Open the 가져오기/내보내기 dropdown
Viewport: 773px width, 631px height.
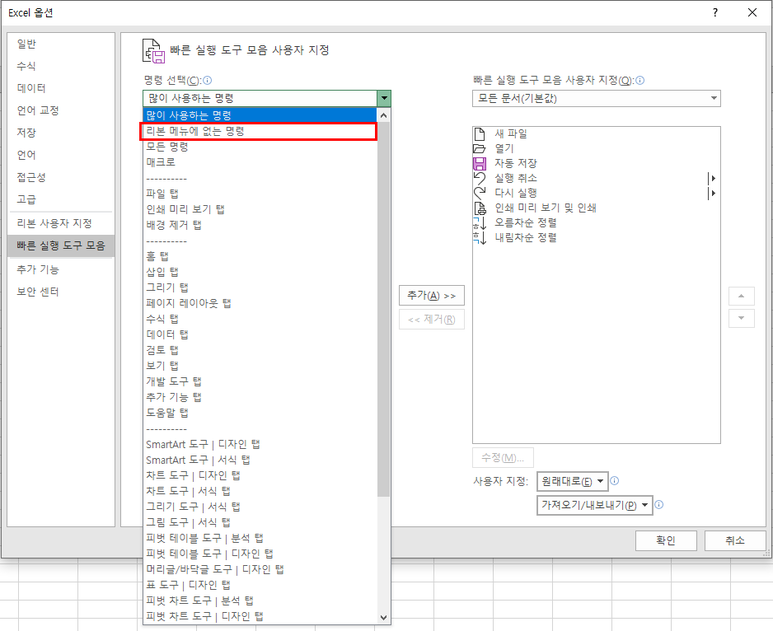click(x=595, y=505)
